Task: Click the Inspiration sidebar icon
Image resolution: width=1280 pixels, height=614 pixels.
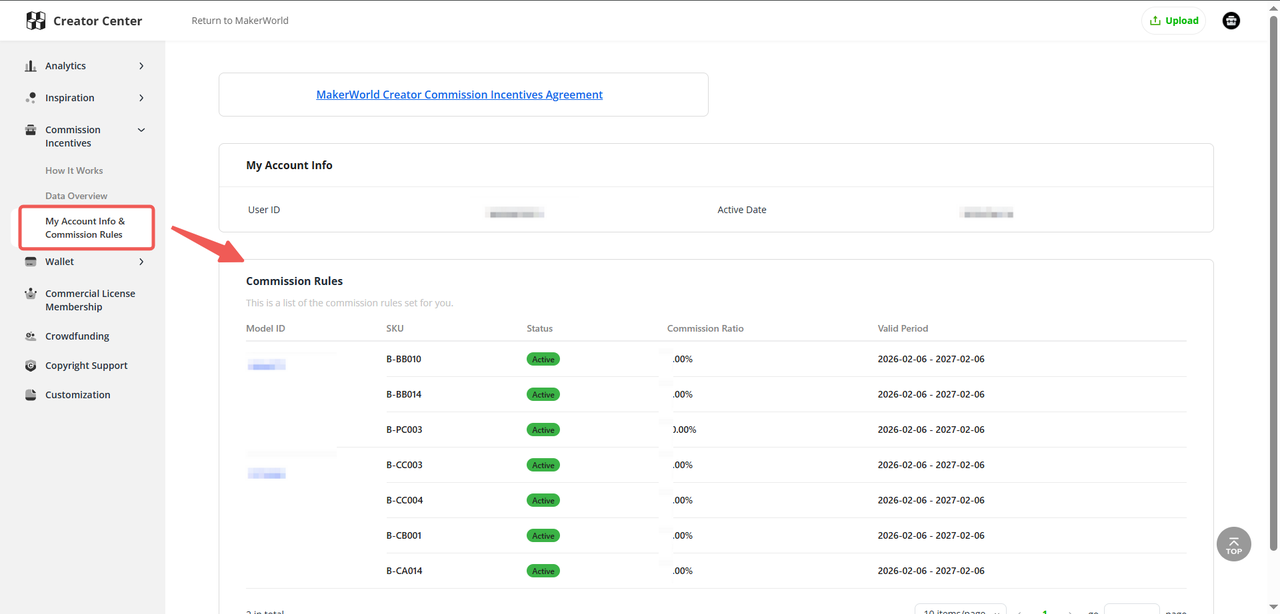Action: tap(31, 98)
